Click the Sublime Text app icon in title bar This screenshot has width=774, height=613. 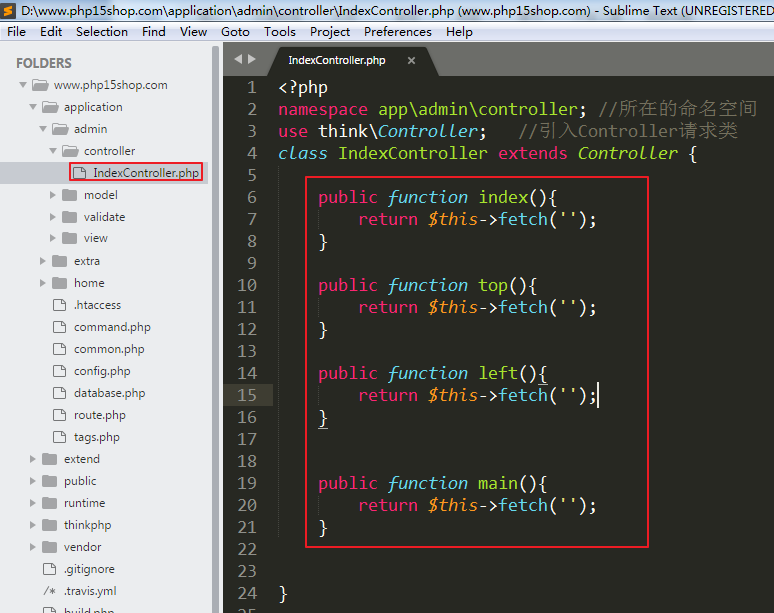pos(8,11)
